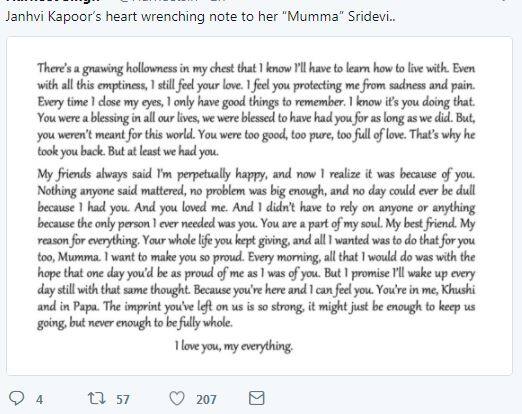Click the paragraph starting "My friends always said"
522x414 pixels.
256,248
